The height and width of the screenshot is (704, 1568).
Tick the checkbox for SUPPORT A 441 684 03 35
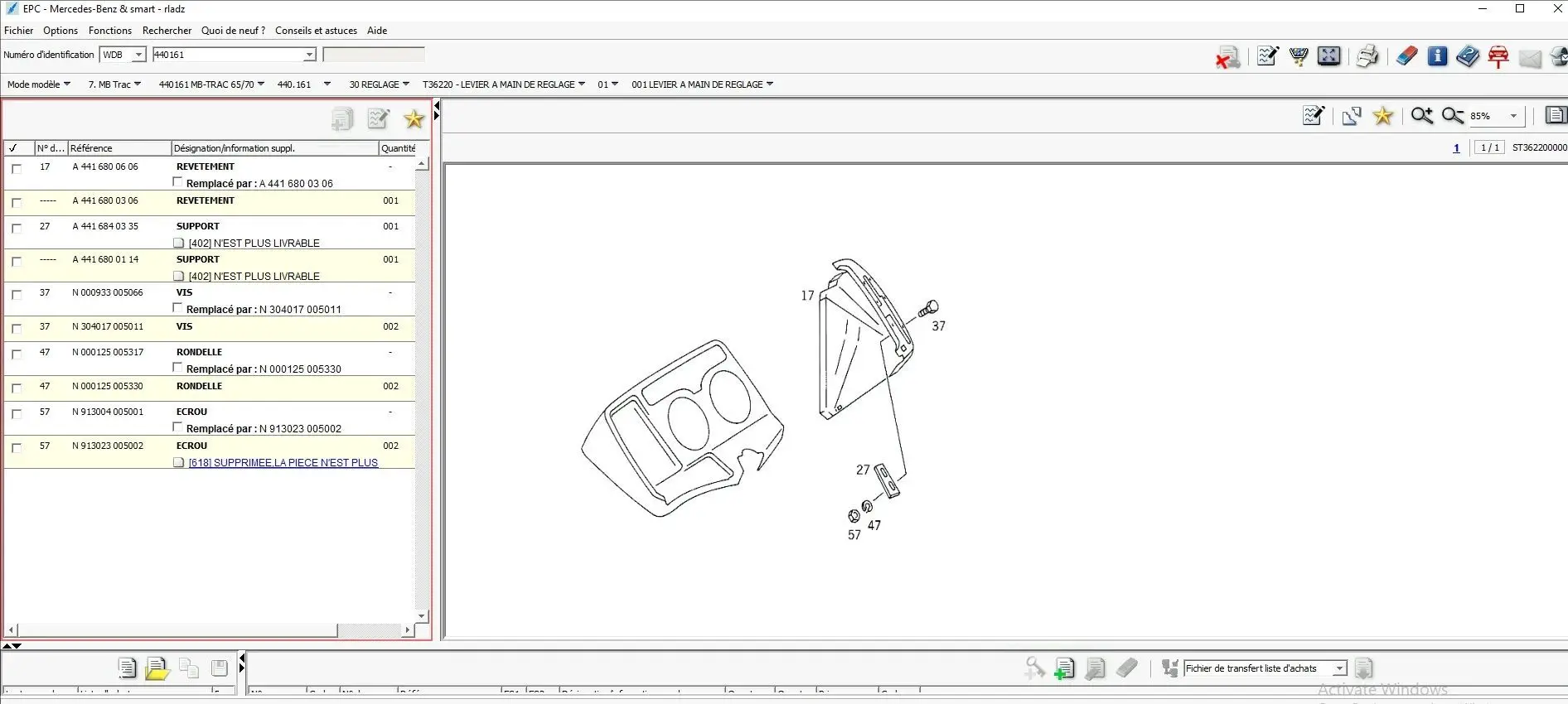tap(17, 228)
